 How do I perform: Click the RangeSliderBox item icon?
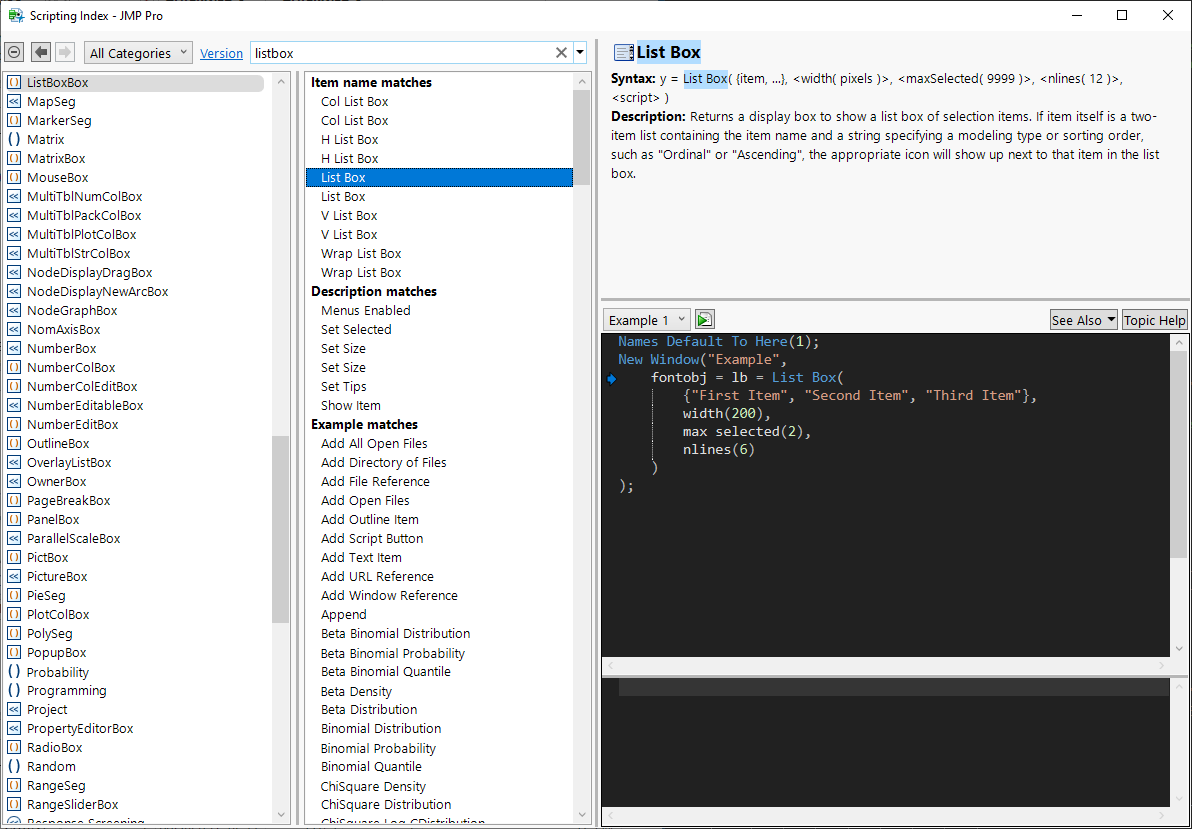click(x=14, y=805)
